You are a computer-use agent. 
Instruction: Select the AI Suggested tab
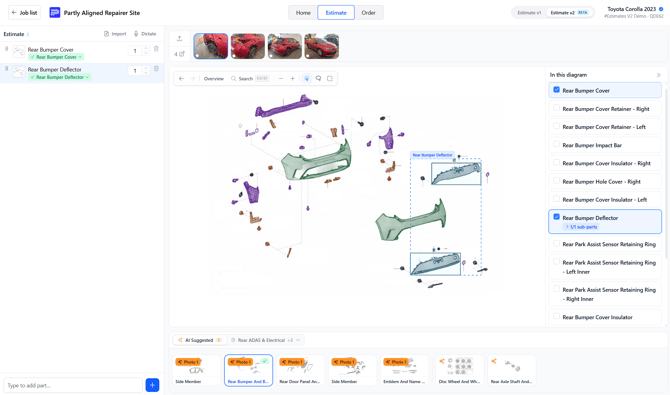[x=200, y=340]
